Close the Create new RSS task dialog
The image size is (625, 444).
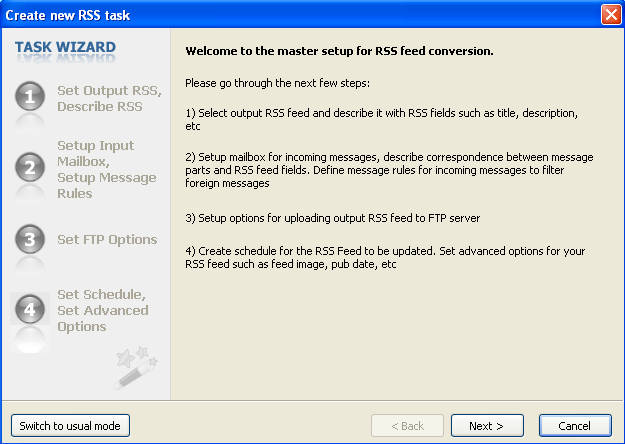click(x=610, y=15)
